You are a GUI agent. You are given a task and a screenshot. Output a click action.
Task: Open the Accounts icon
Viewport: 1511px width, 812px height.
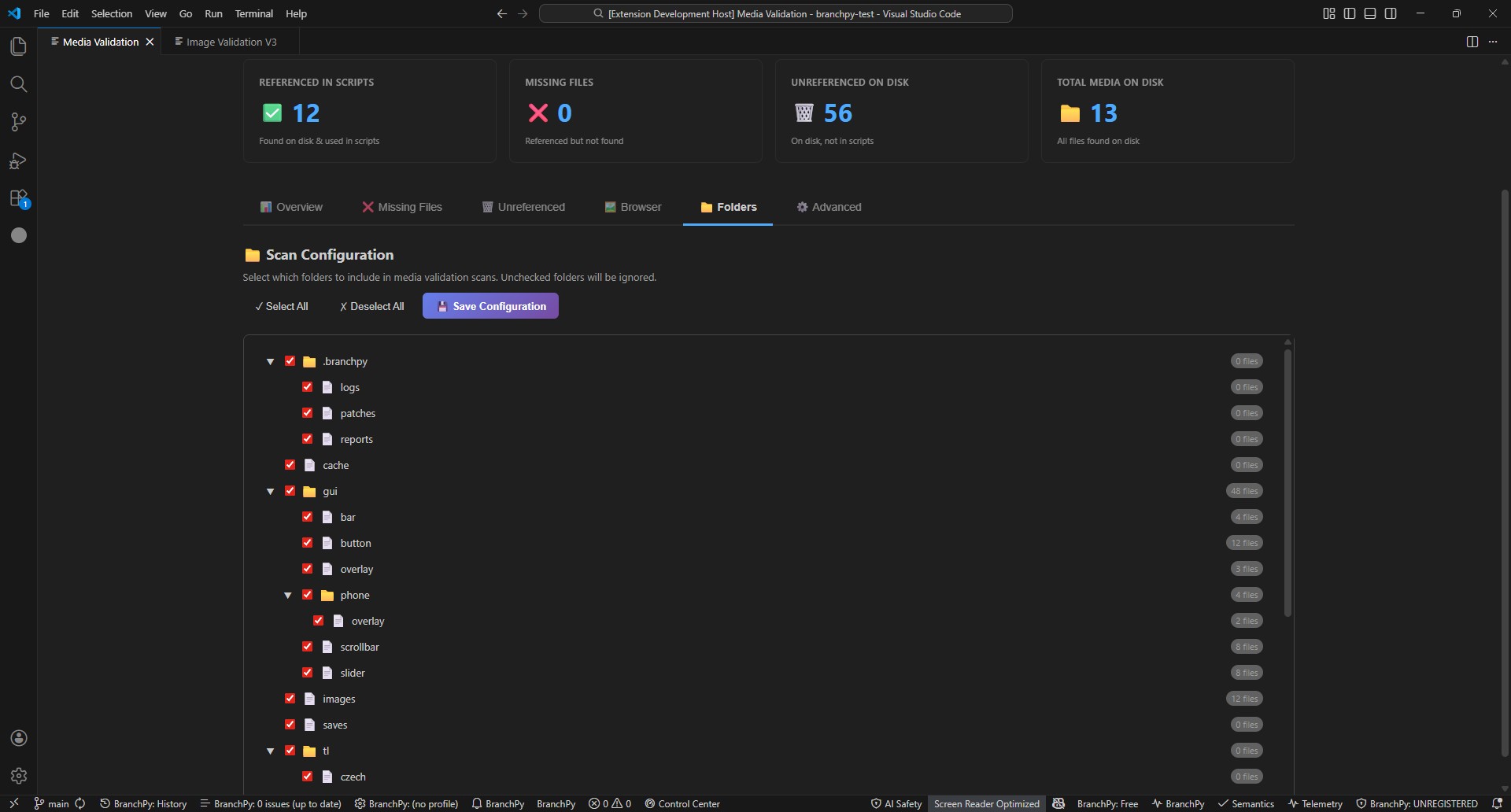tap(18, 738)
